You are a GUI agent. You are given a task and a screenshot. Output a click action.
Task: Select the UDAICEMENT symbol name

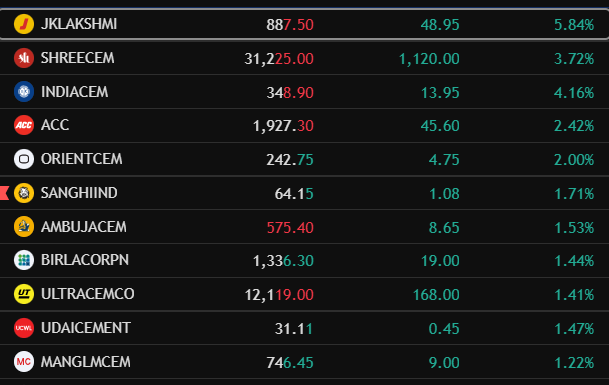(85, 328)
